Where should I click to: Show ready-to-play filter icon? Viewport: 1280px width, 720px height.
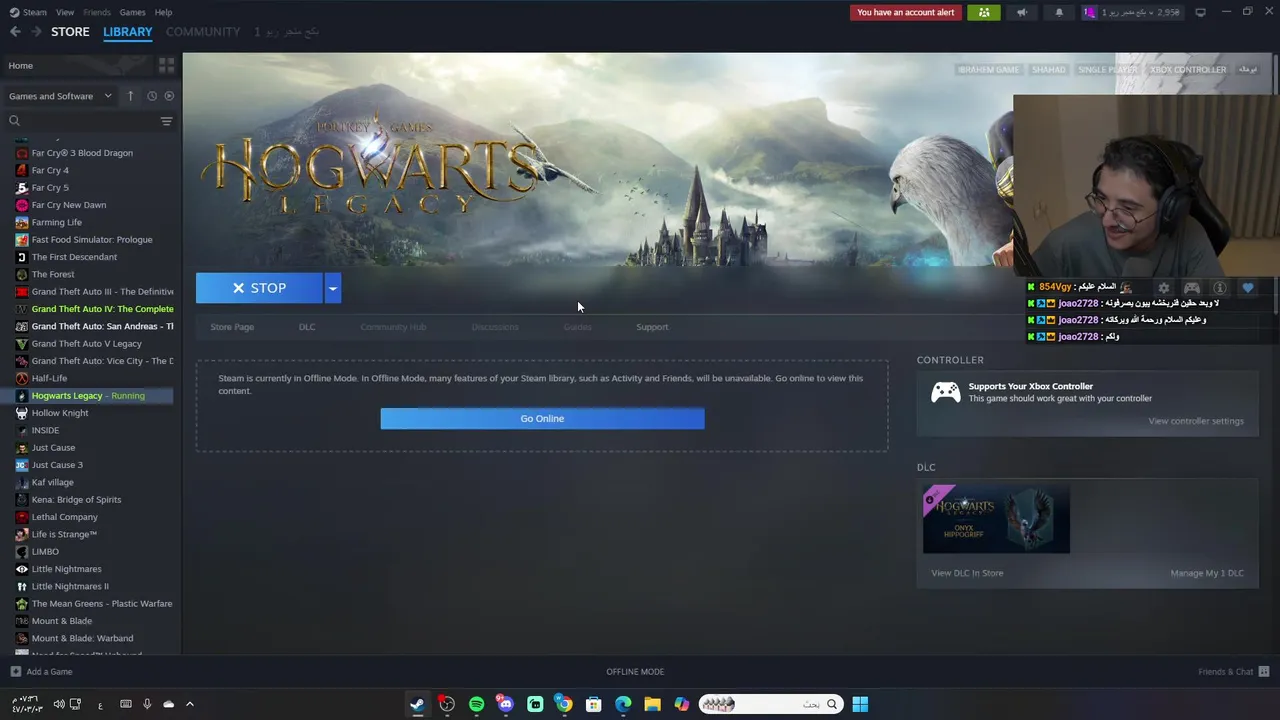tap(169, 96)
